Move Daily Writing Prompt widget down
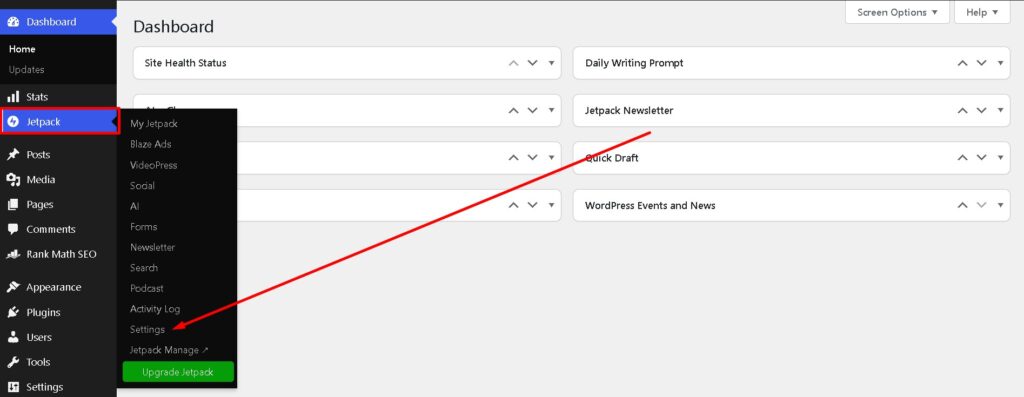This screenshot has height=397, width=1024. point(982,63)
